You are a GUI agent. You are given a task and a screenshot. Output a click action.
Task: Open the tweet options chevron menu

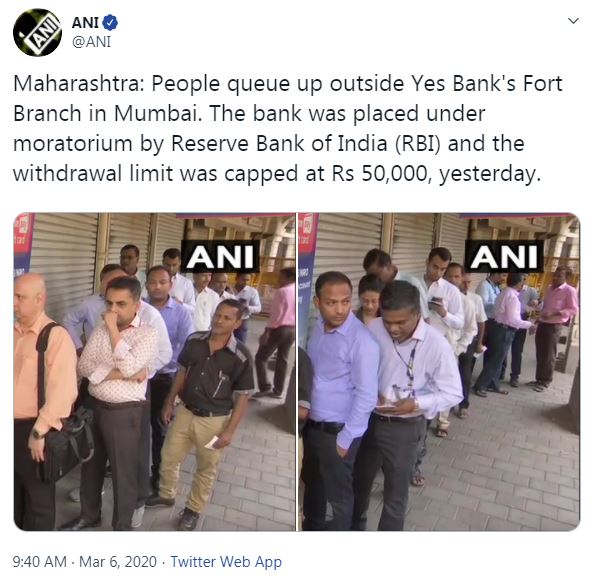574,20
